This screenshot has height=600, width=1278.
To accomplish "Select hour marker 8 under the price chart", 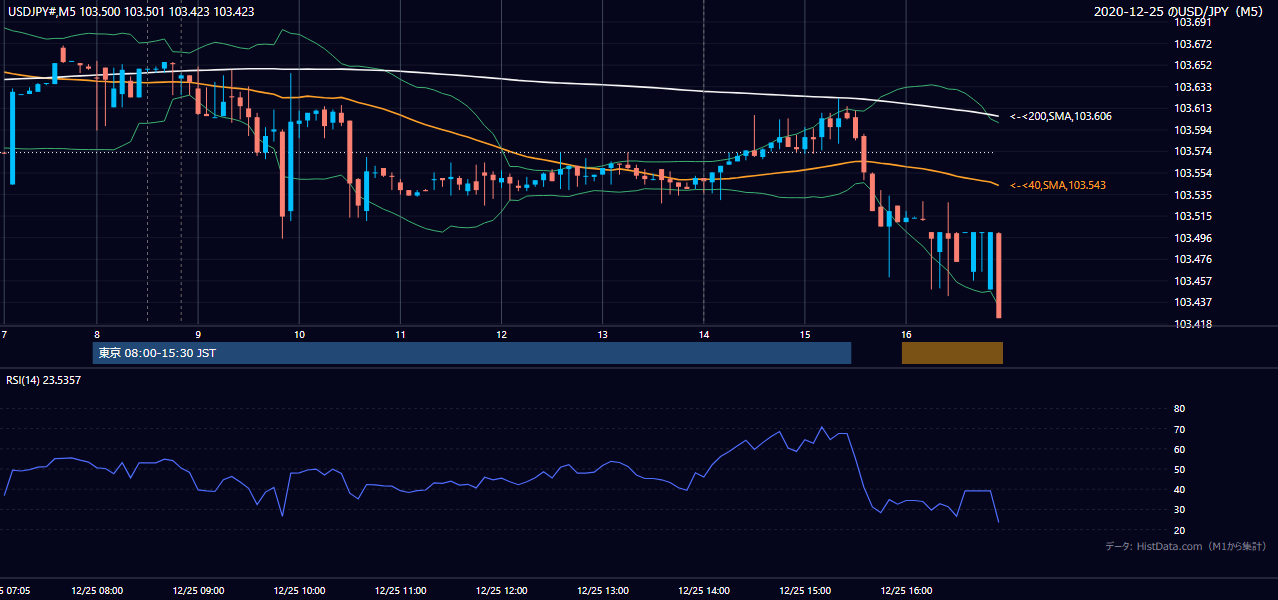I will pos(97,334).
